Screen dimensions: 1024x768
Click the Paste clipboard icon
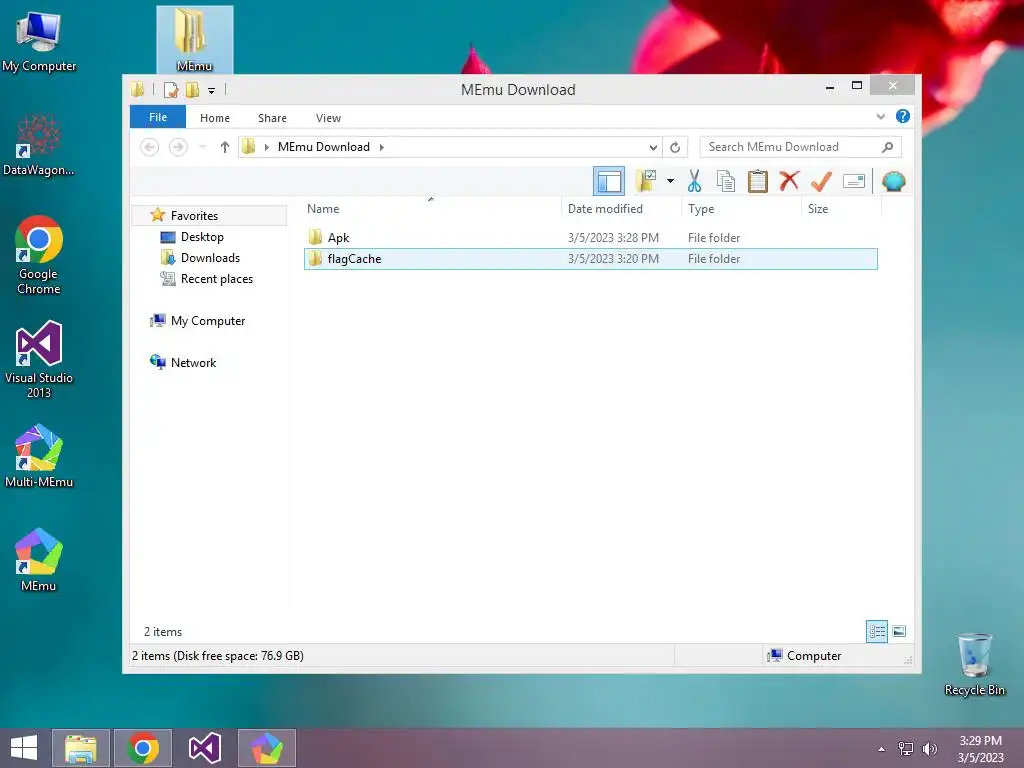[x=758, y=181]
